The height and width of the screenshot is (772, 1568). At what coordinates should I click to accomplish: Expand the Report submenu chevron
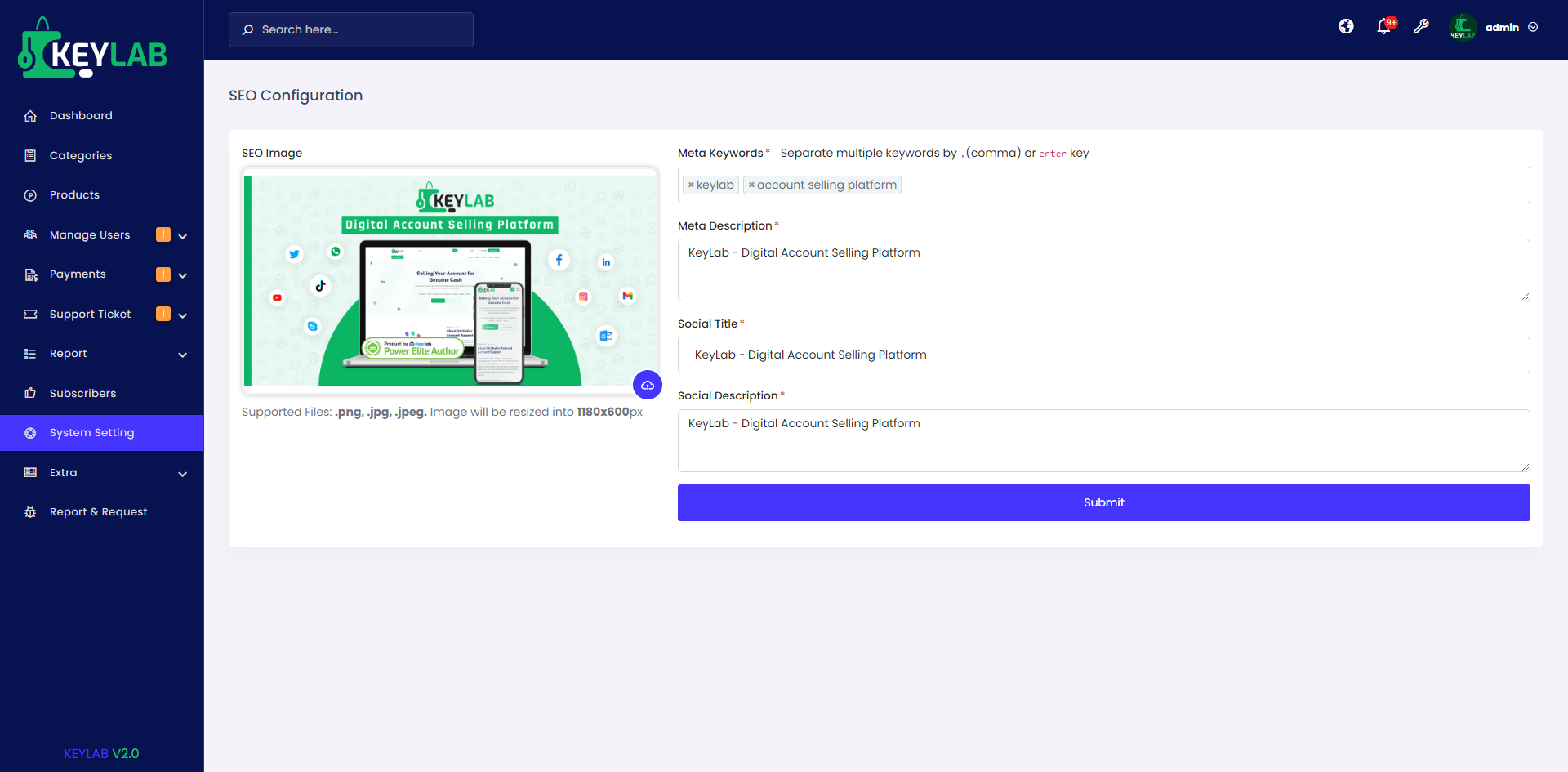click(183, 355)
